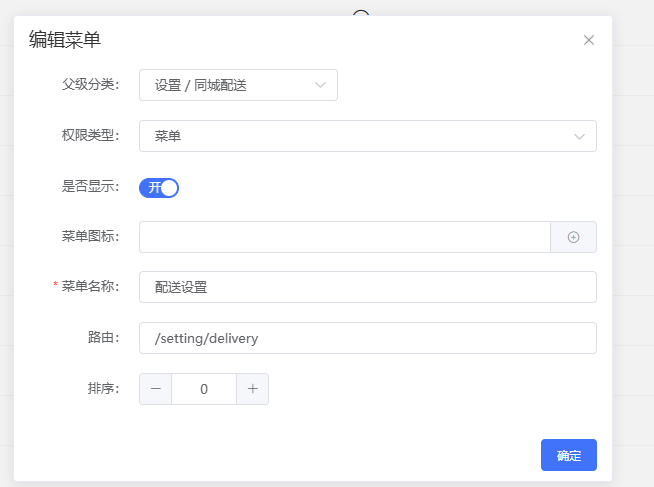654x487 pixels.
Task: Focus the empty 菜单图标 text field
Action: coord(344,237)
